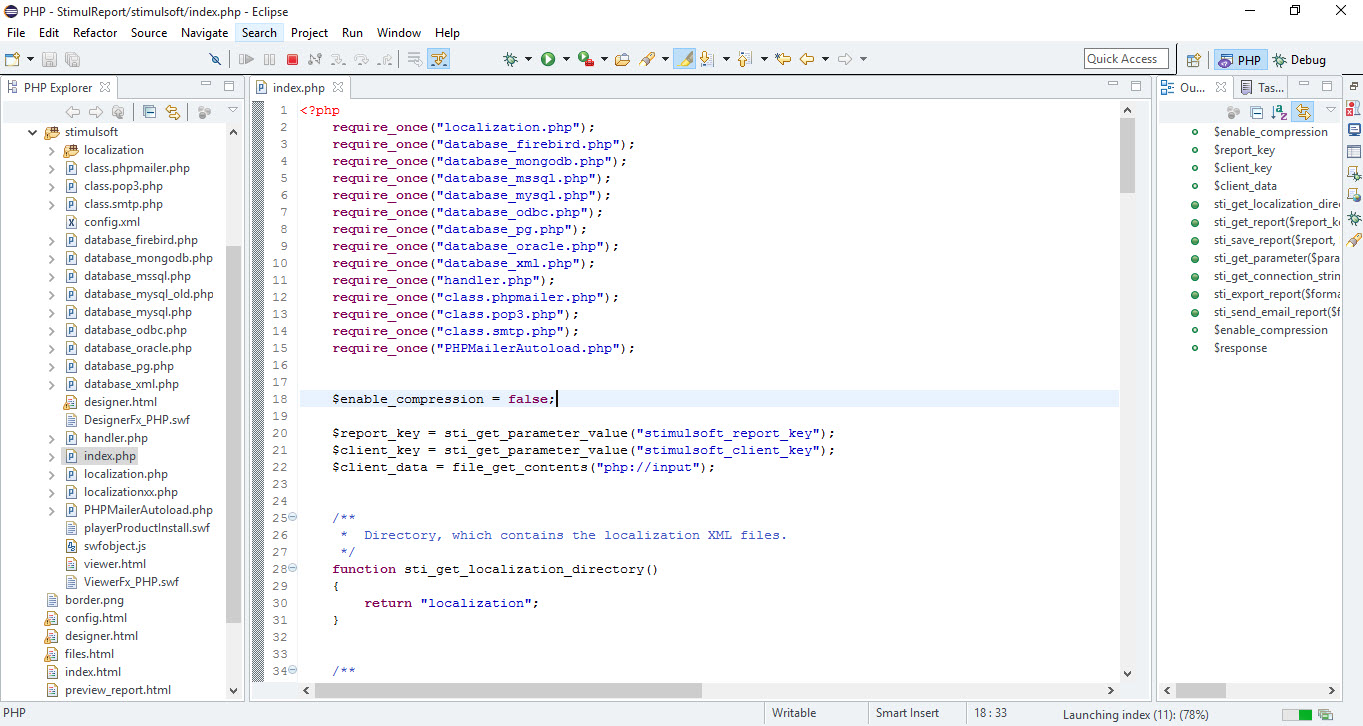
Task: Click the Last Edit Location icon
Action: 782,59
